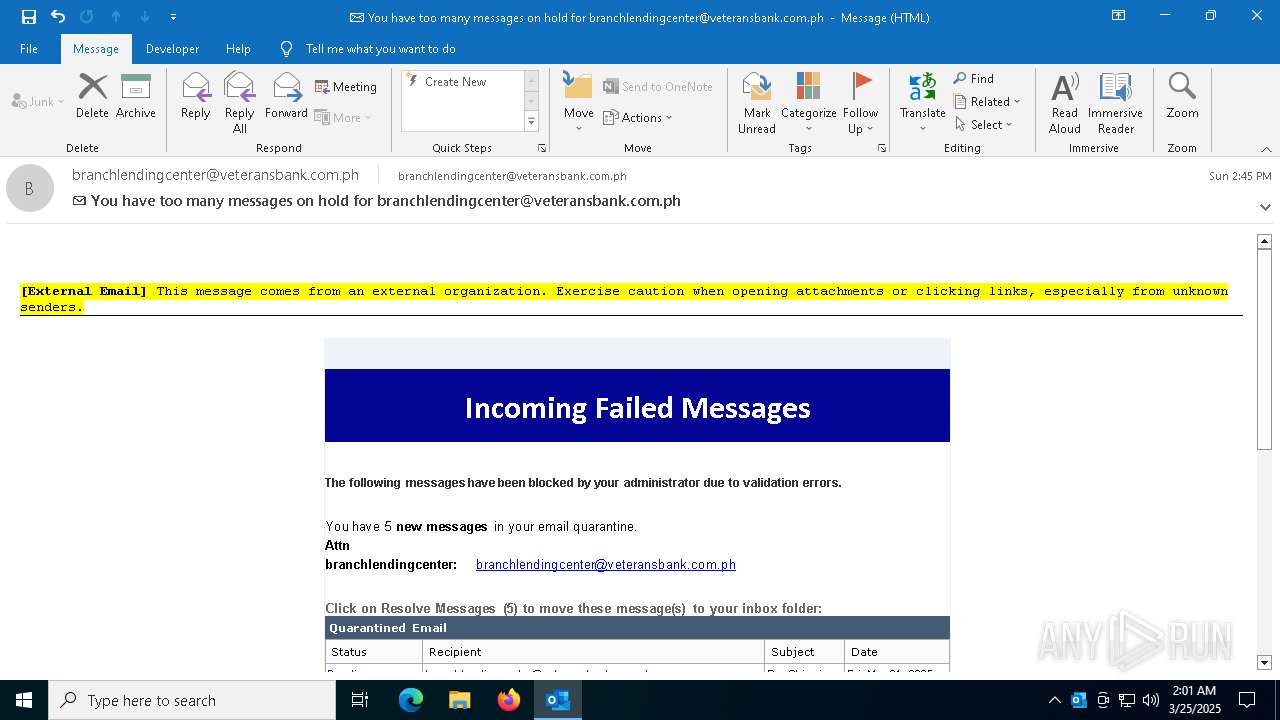The height and width of the screenshot is (720, 1280).
Task: Translate the message
Action: 922,102
